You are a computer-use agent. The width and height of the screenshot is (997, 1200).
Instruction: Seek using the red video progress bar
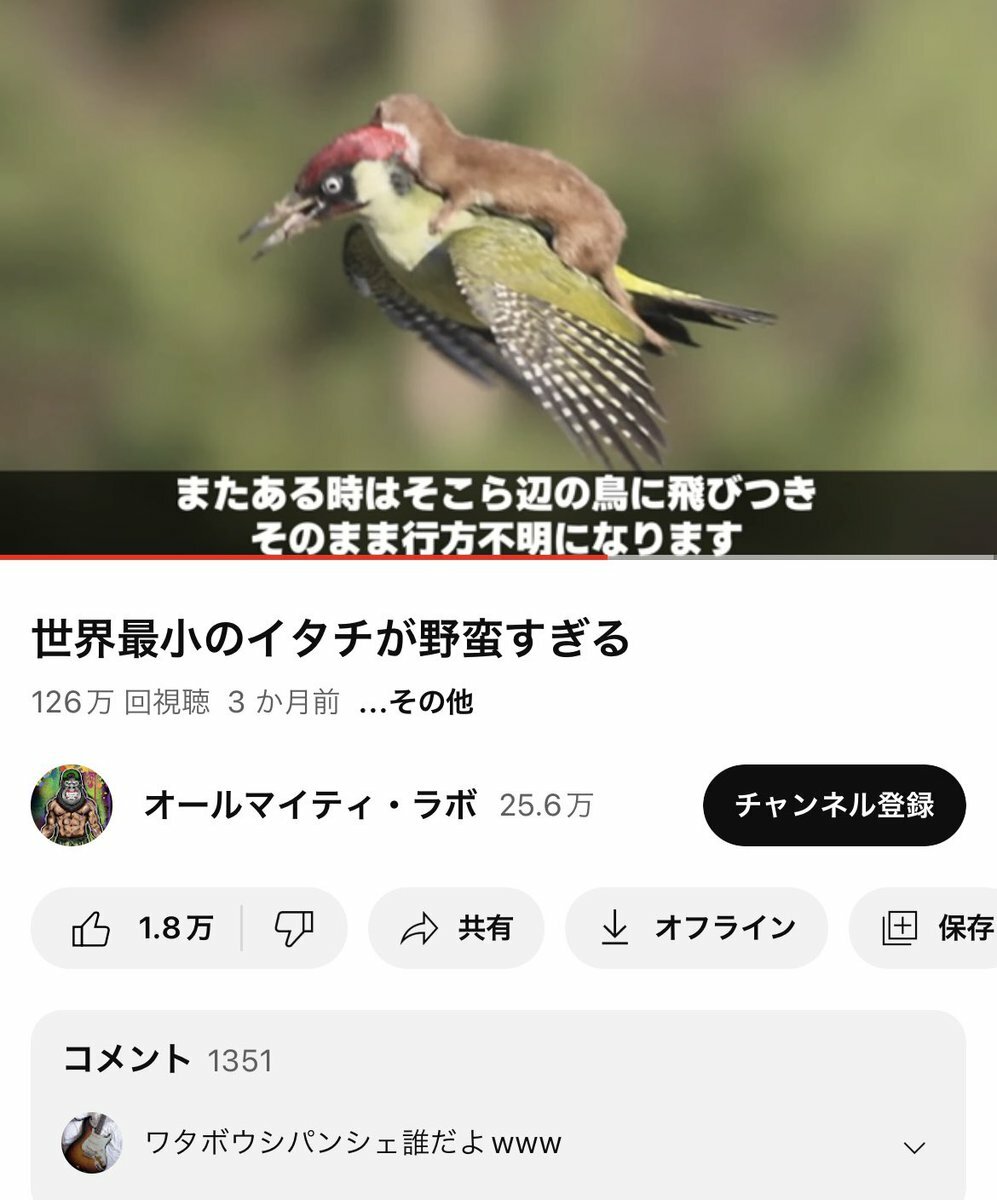click(303, 556)
